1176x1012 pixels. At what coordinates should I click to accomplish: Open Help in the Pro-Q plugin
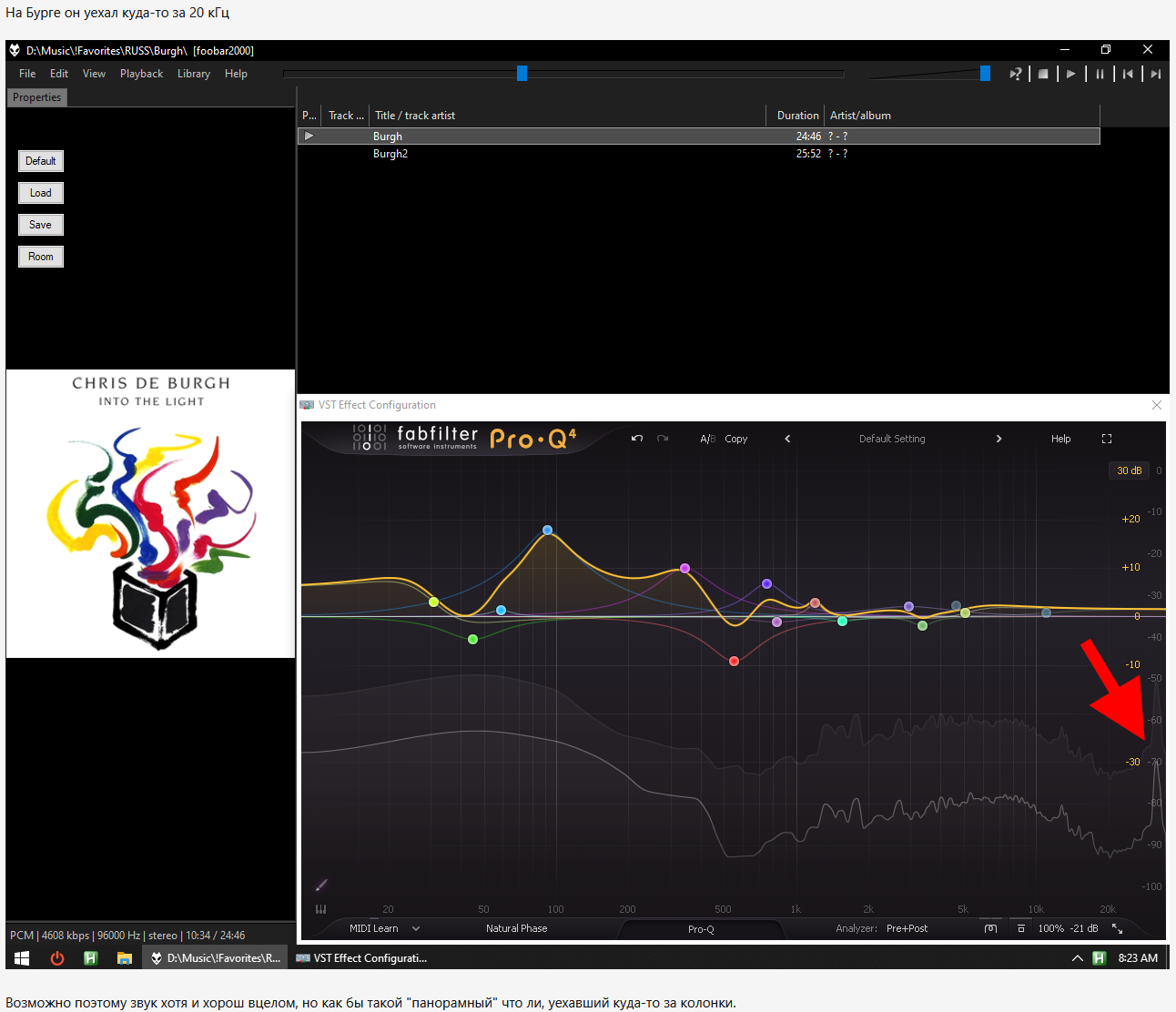coord(1061,439)
